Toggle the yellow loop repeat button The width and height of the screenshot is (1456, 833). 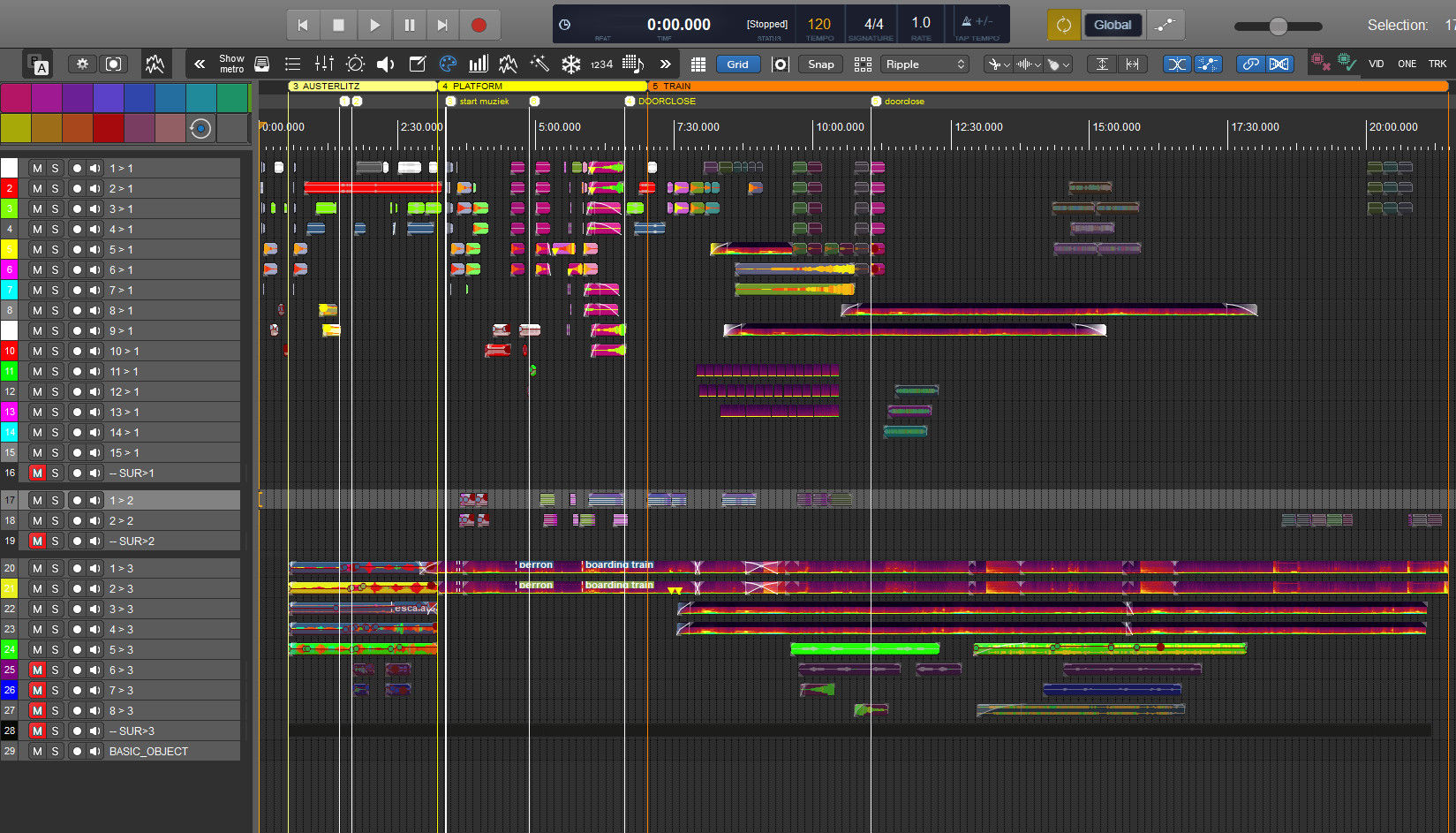coord(1063,25)
